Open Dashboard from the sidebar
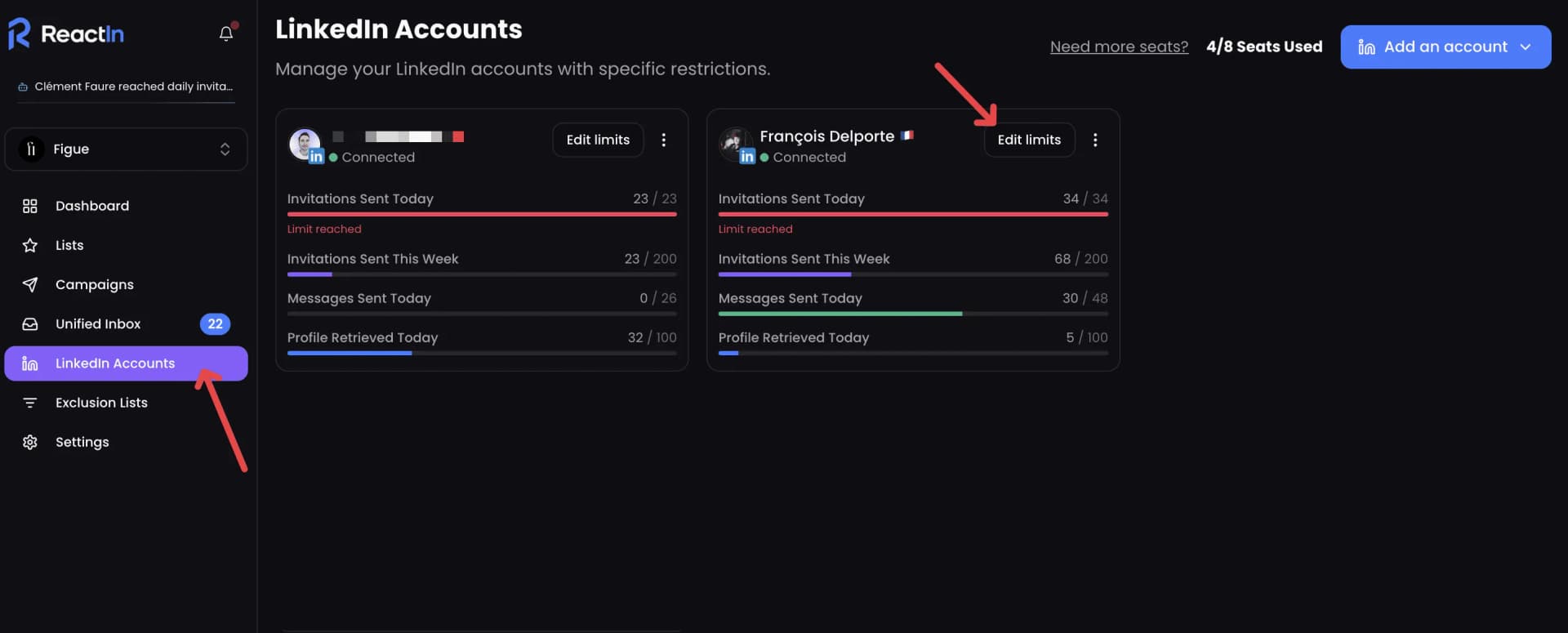This screenshot has height=633, width=1568. pos(91,206)
